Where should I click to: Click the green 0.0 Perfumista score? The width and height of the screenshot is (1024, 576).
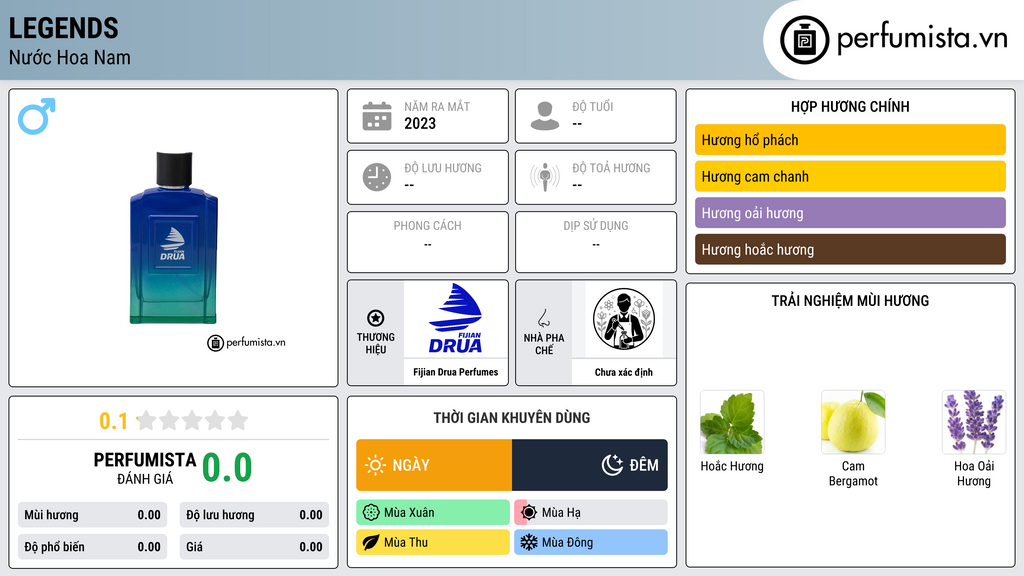point(227,468)
